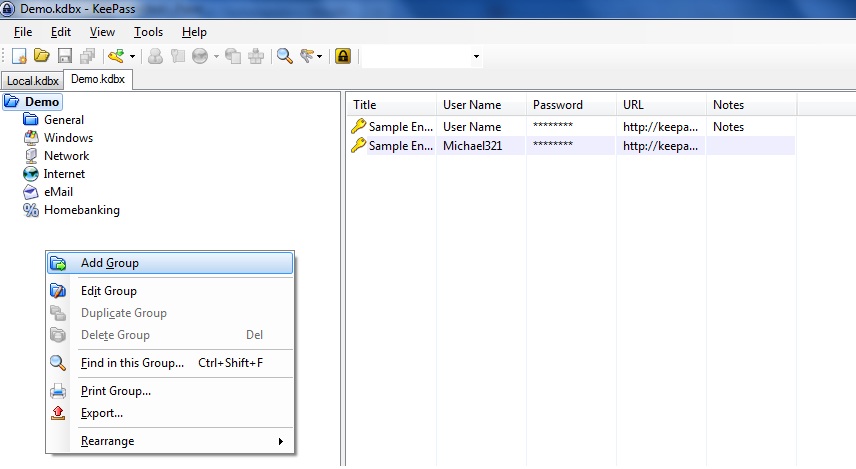856x469 pixels.
Task: Choose Find in this Group
Action: point(170,363)
